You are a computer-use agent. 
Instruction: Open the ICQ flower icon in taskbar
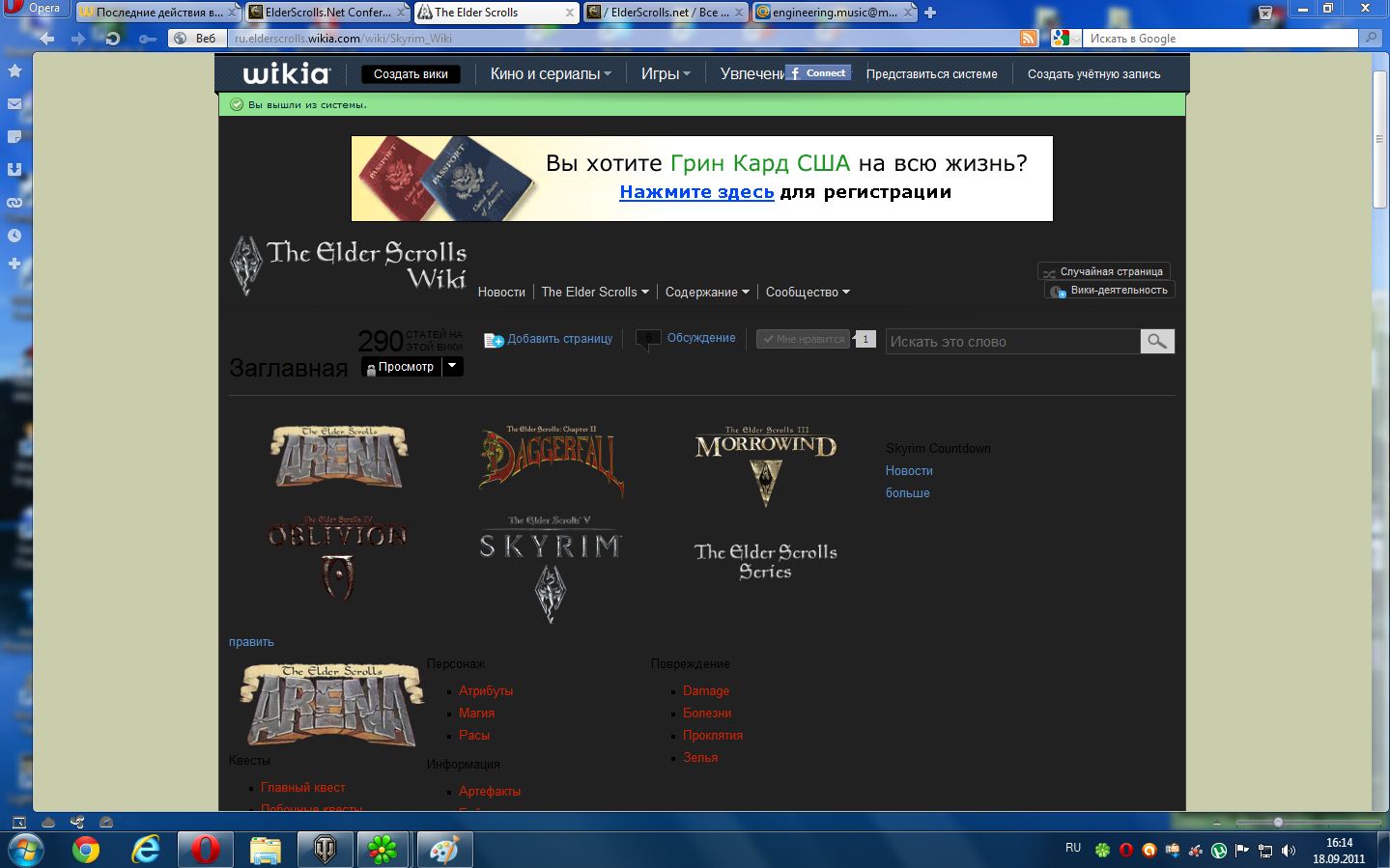pyautogui.click(x=383, y=850)
